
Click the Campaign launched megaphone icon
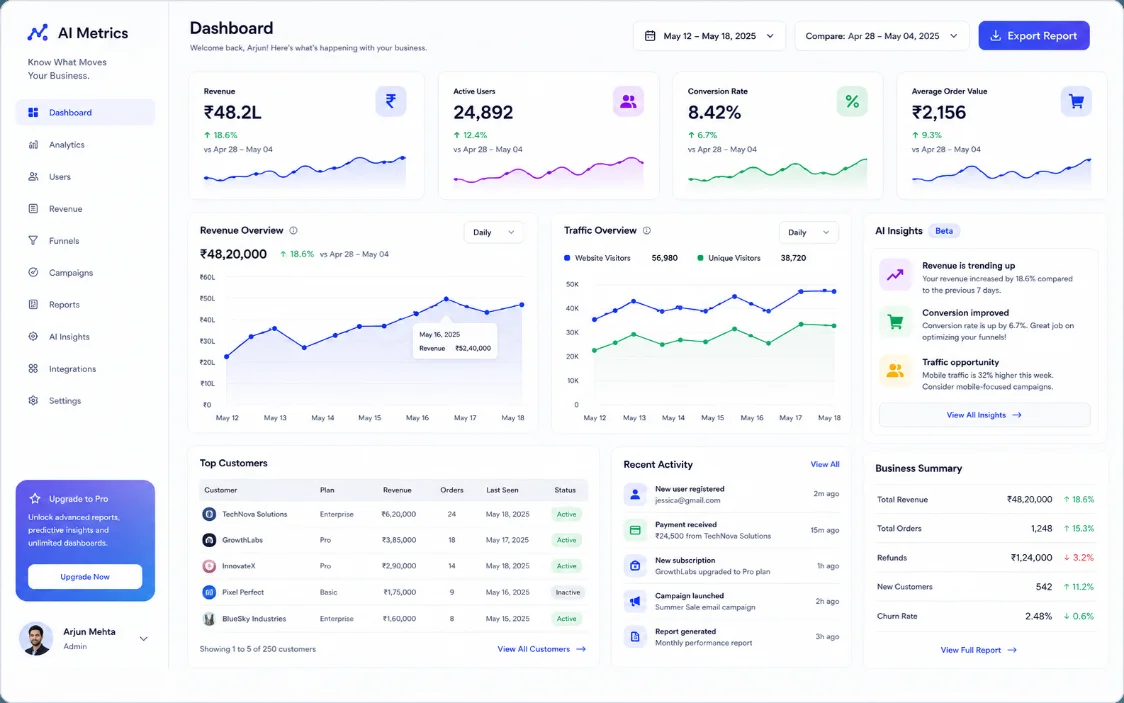(635, 601)
